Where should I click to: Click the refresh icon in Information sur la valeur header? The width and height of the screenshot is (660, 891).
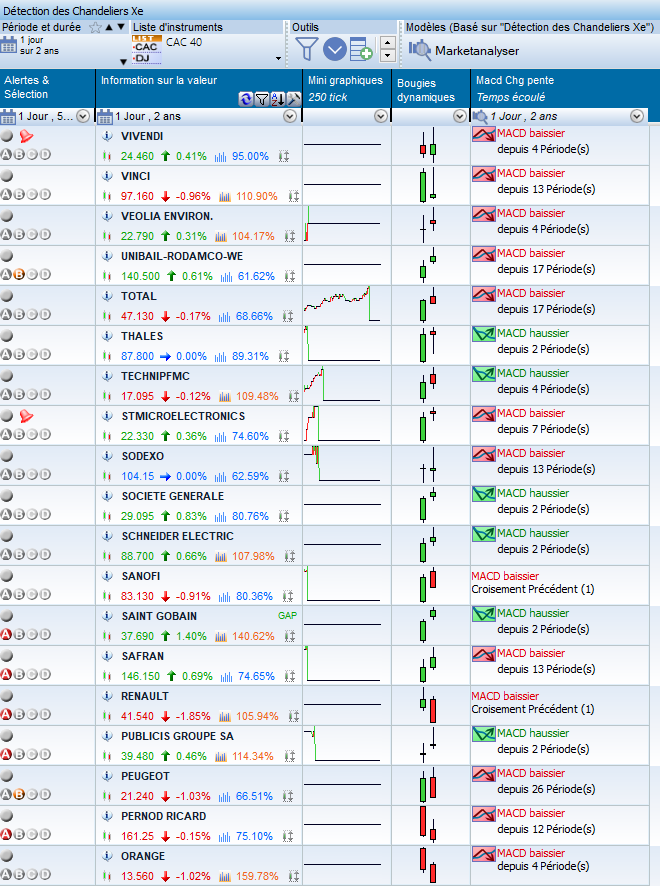246,99
